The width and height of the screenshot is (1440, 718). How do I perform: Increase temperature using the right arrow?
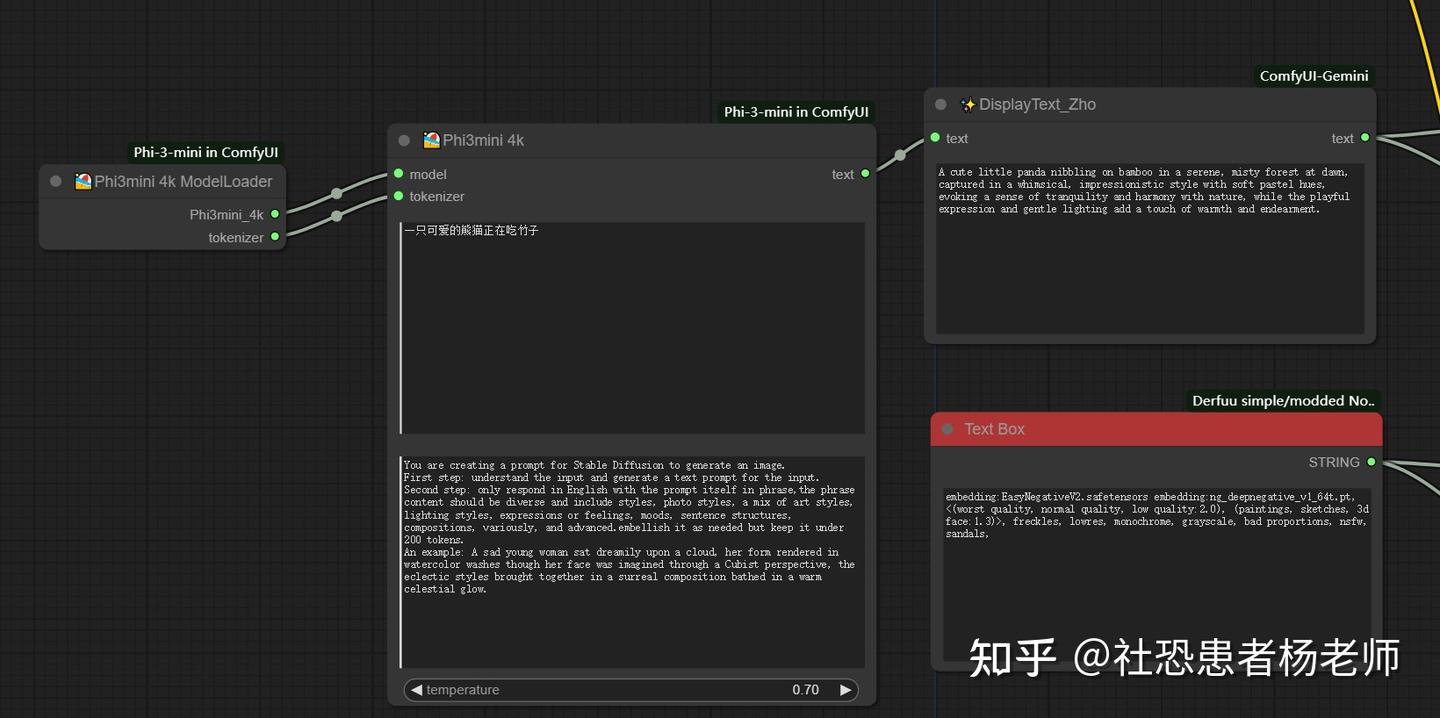click(845, 689)
